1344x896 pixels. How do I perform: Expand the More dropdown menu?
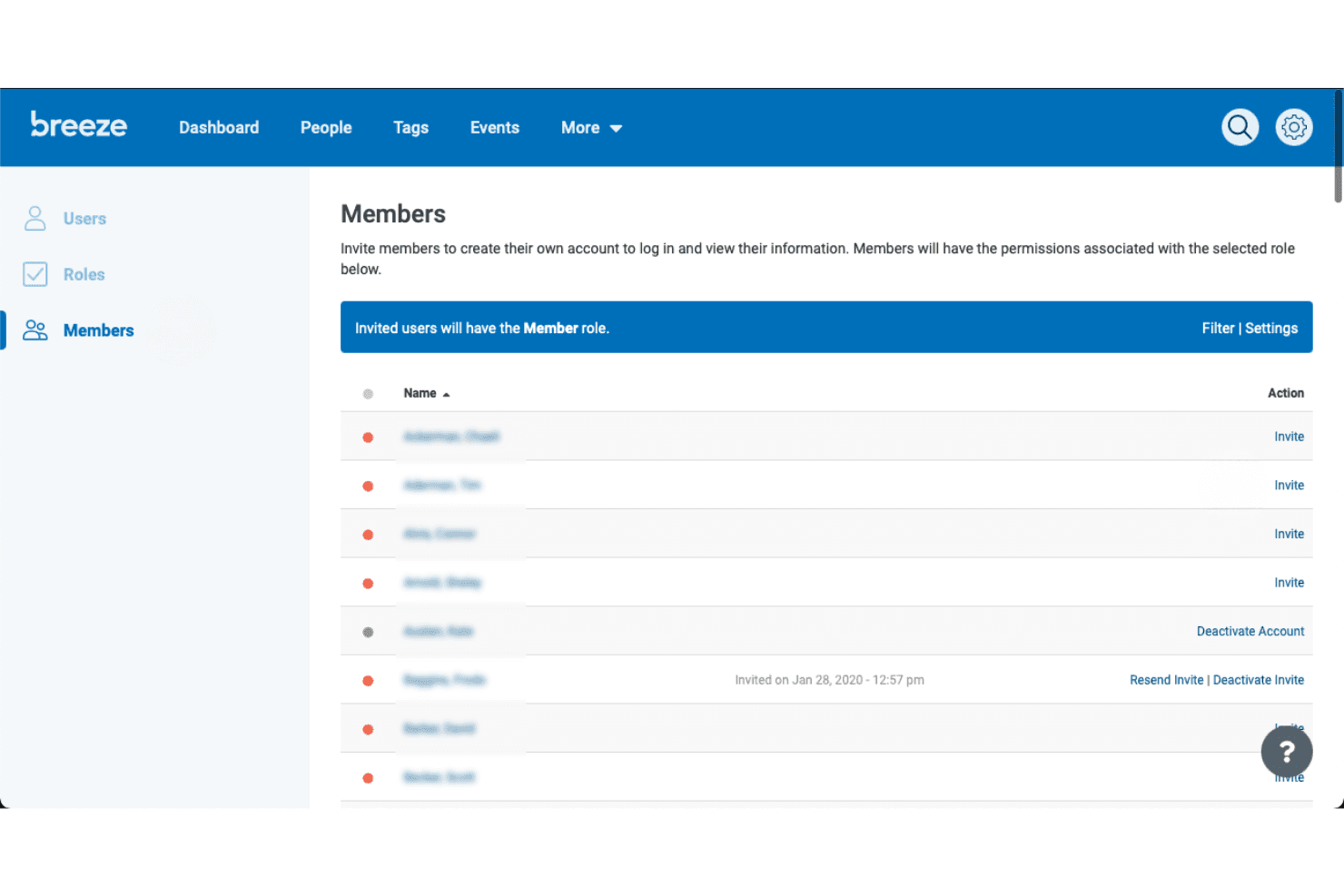point(591,128)
